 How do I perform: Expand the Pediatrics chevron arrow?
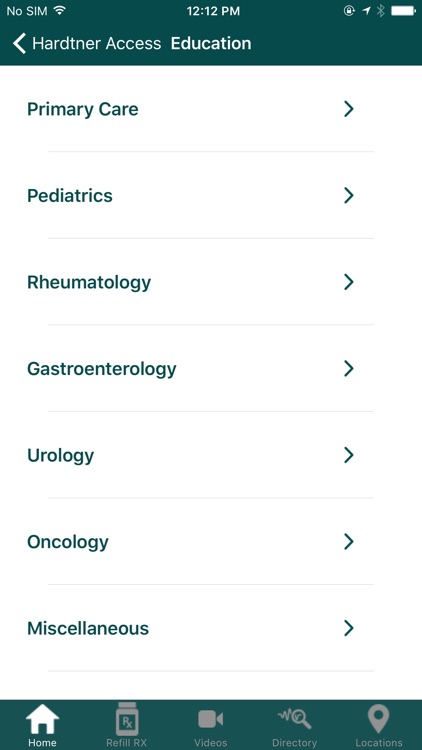349,195
